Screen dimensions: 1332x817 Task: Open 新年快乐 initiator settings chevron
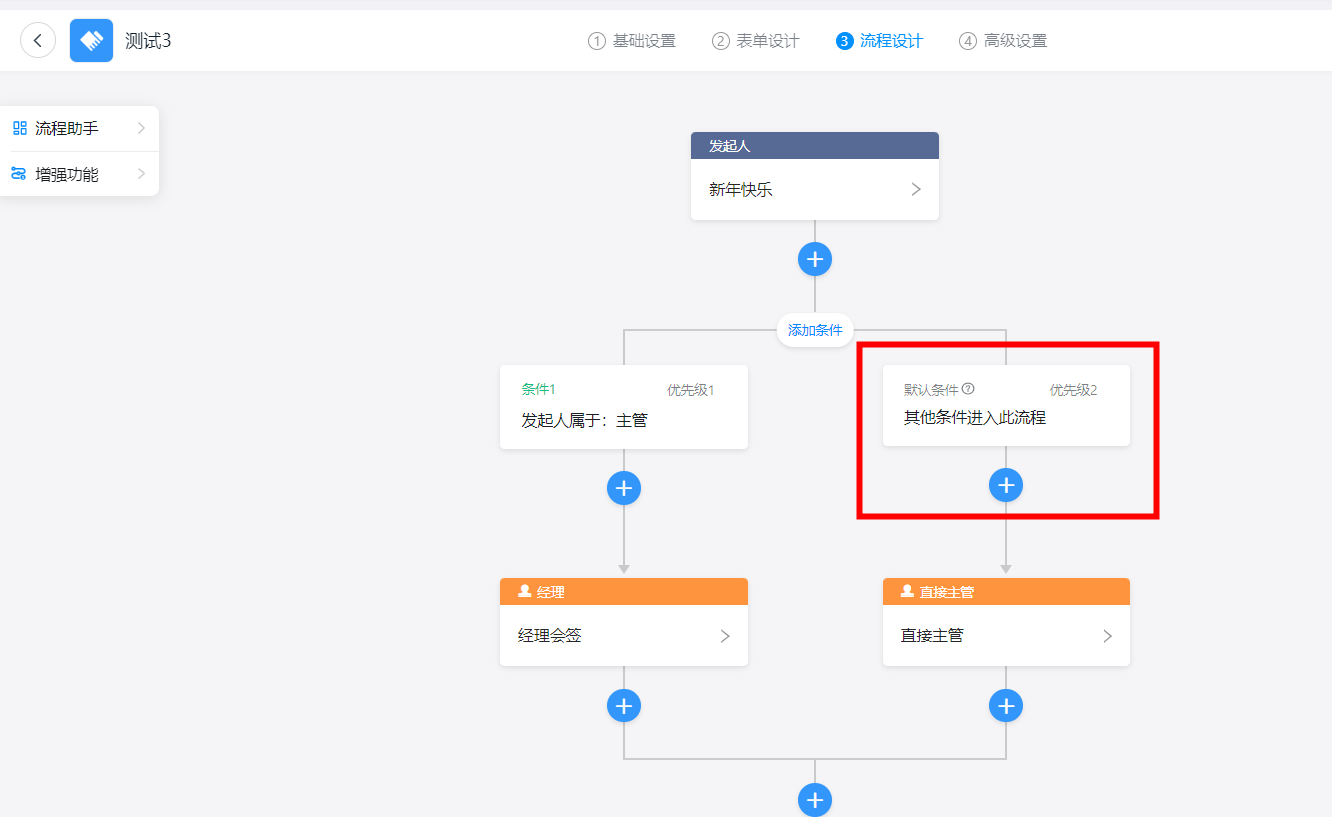(916, 189)
